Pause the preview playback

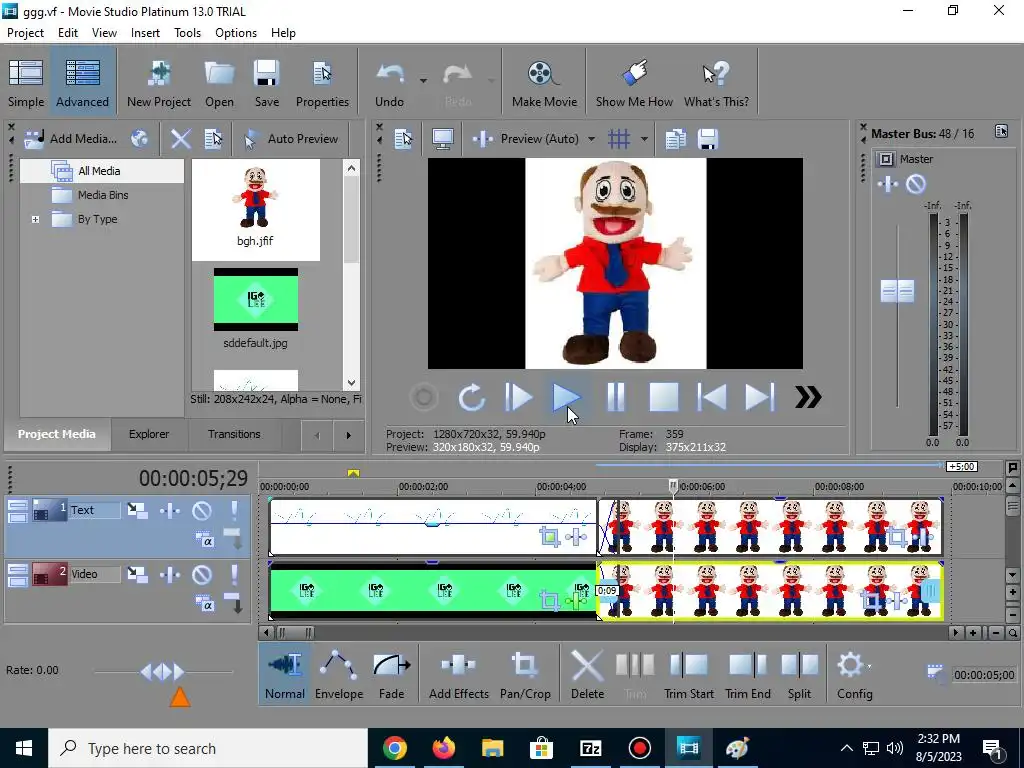click(615, 397)
